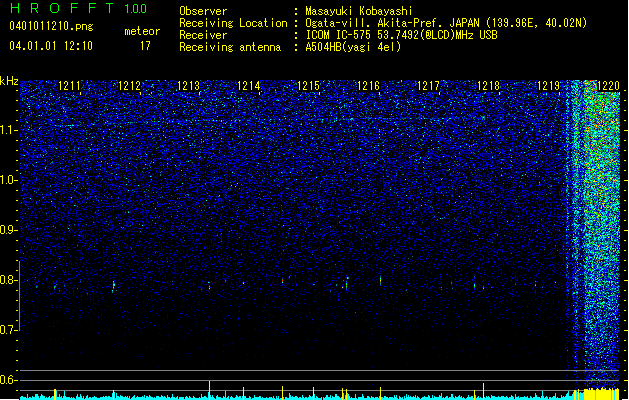Click the 1216 time axis marker

point(368,86)
